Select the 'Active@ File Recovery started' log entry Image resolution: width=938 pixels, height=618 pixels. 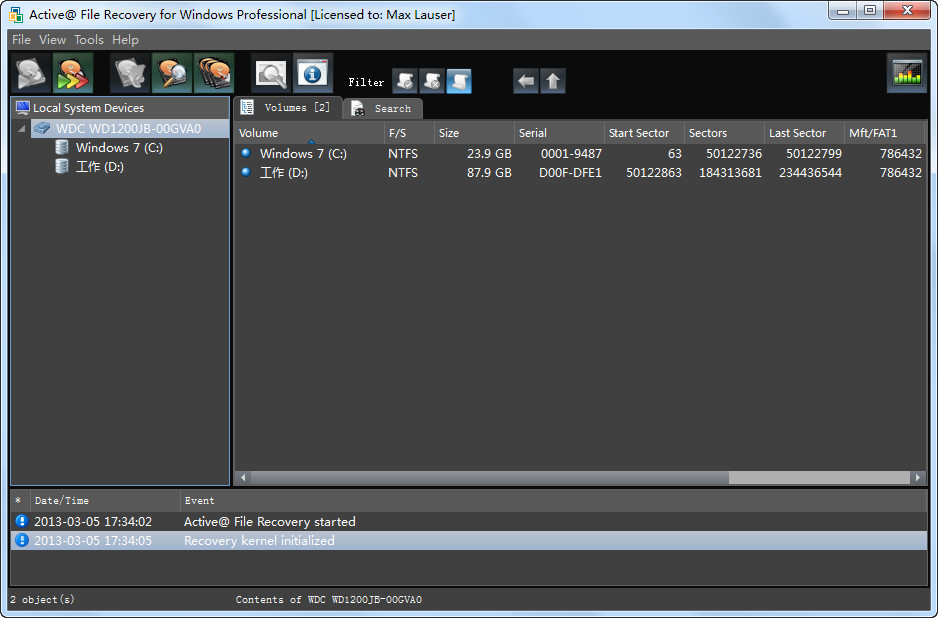coord(469,522)
